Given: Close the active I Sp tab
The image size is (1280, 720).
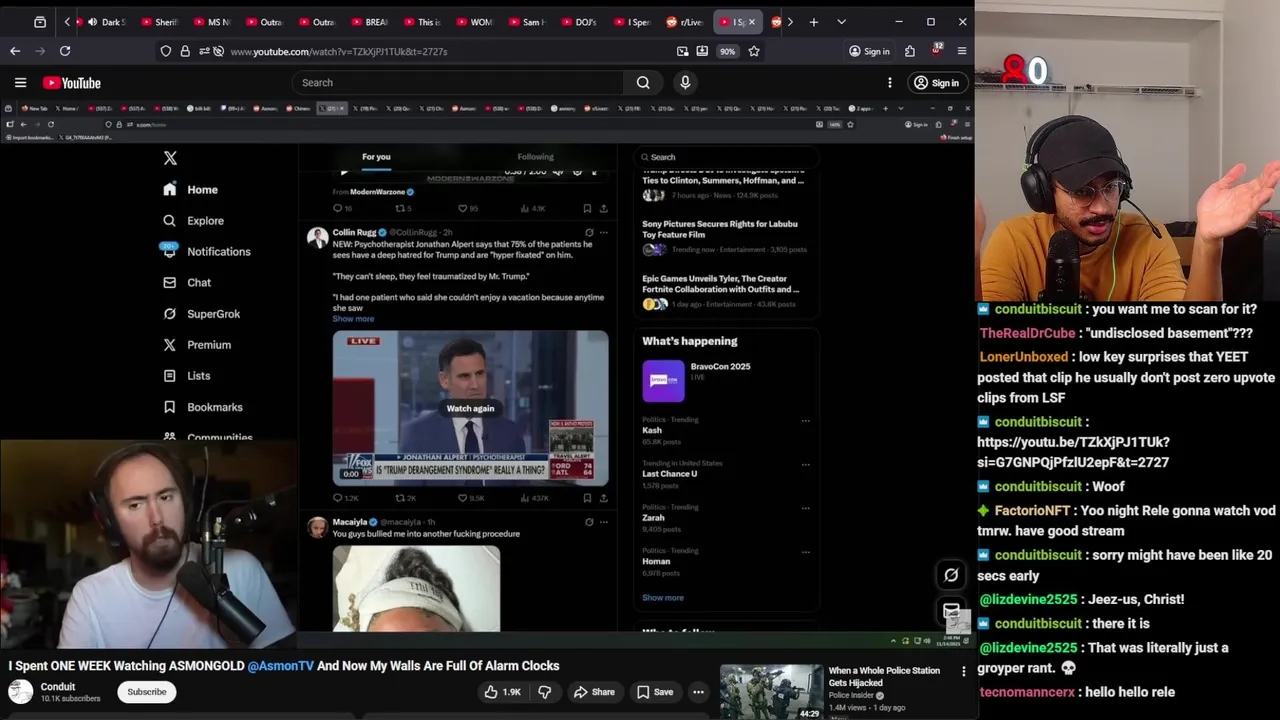Looking at the screenshot, I should [x=752, y=22].
